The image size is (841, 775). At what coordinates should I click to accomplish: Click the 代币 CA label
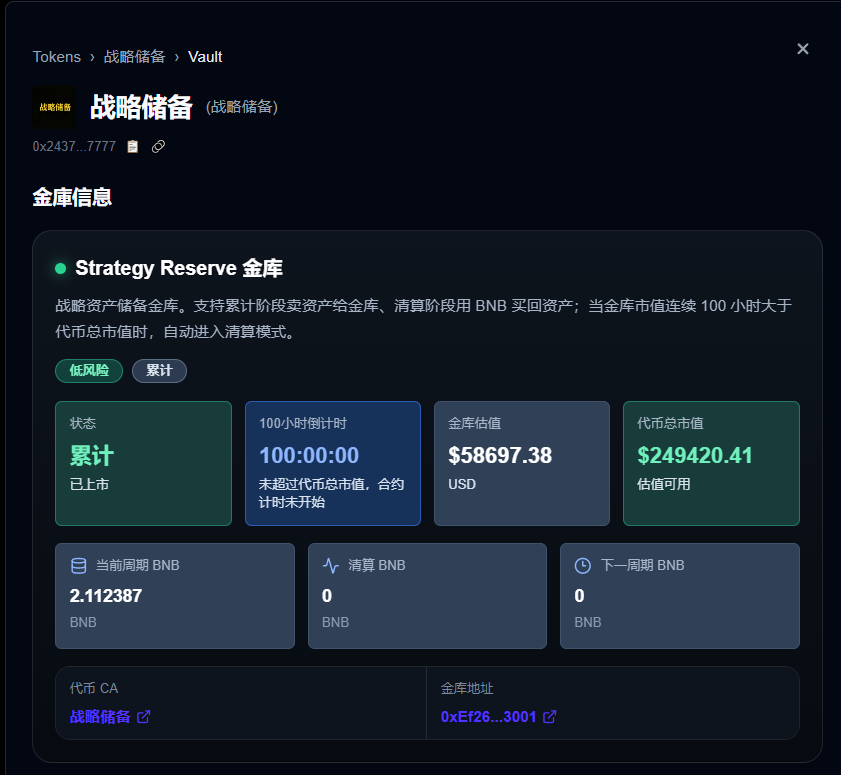pyautogui.click(x=93, y=688)
